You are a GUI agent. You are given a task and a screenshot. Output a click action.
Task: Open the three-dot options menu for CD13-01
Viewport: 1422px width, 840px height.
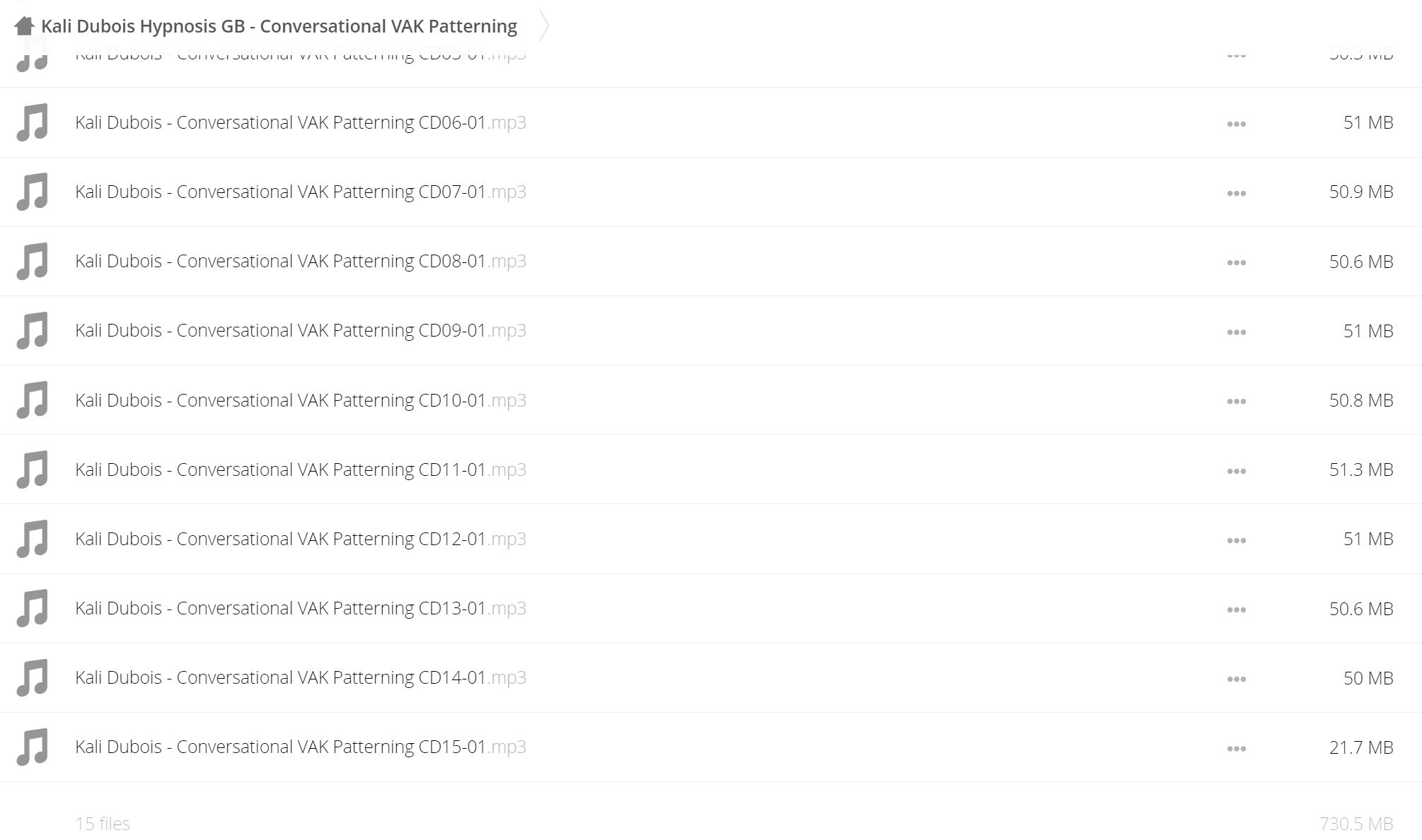click(x=1236, y=609)
